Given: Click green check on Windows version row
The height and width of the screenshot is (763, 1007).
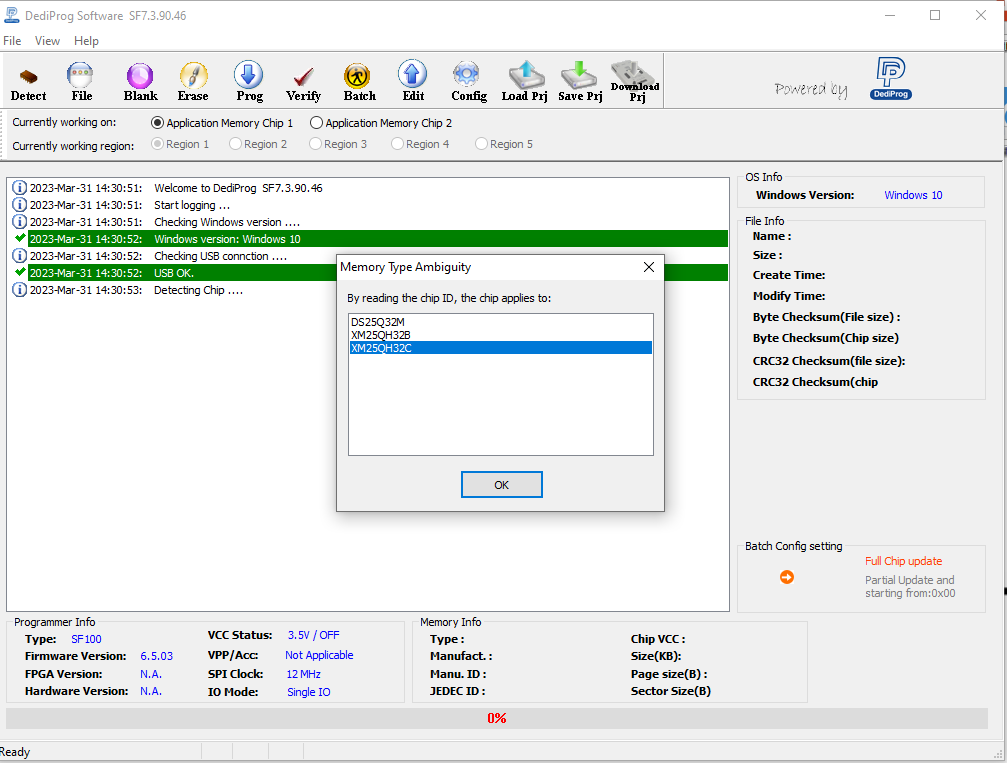Looking at the screenshot, I should point(21,238).
